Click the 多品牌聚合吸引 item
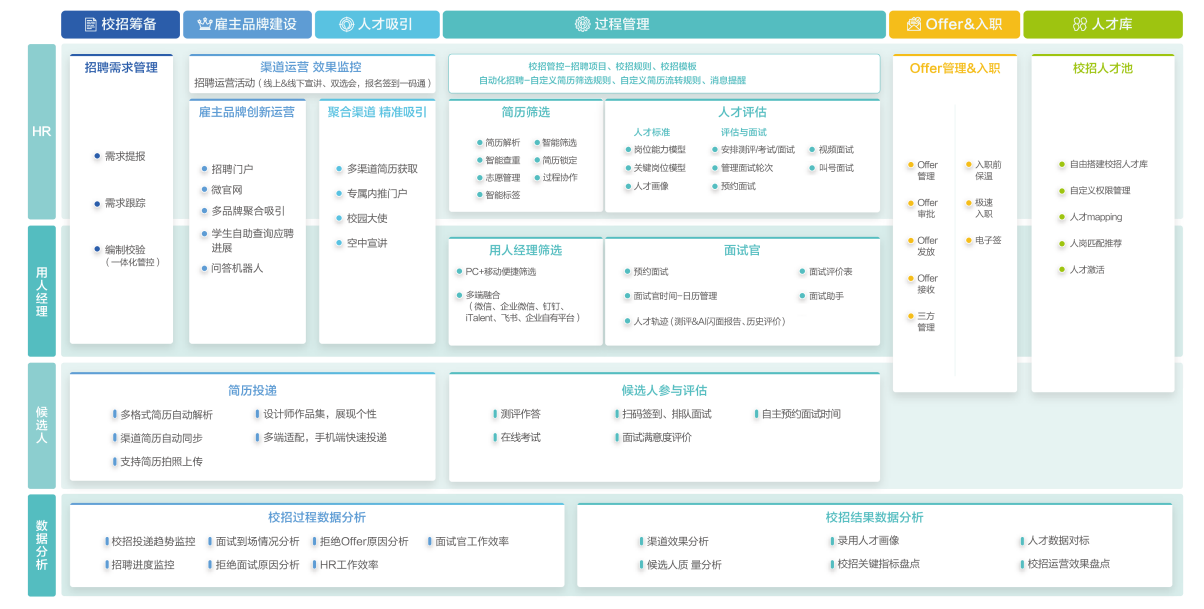Image resolution: width=1204 pixels, height=609 pixels. click(x=248, y=211)
